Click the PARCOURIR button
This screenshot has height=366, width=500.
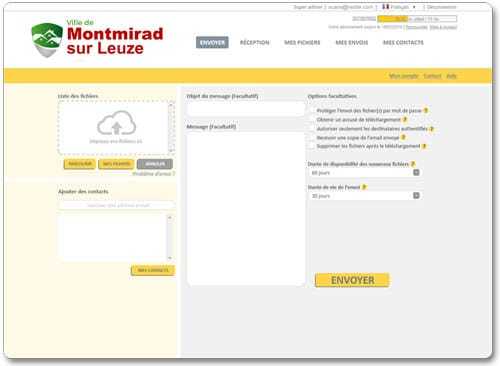pos(80,164)
